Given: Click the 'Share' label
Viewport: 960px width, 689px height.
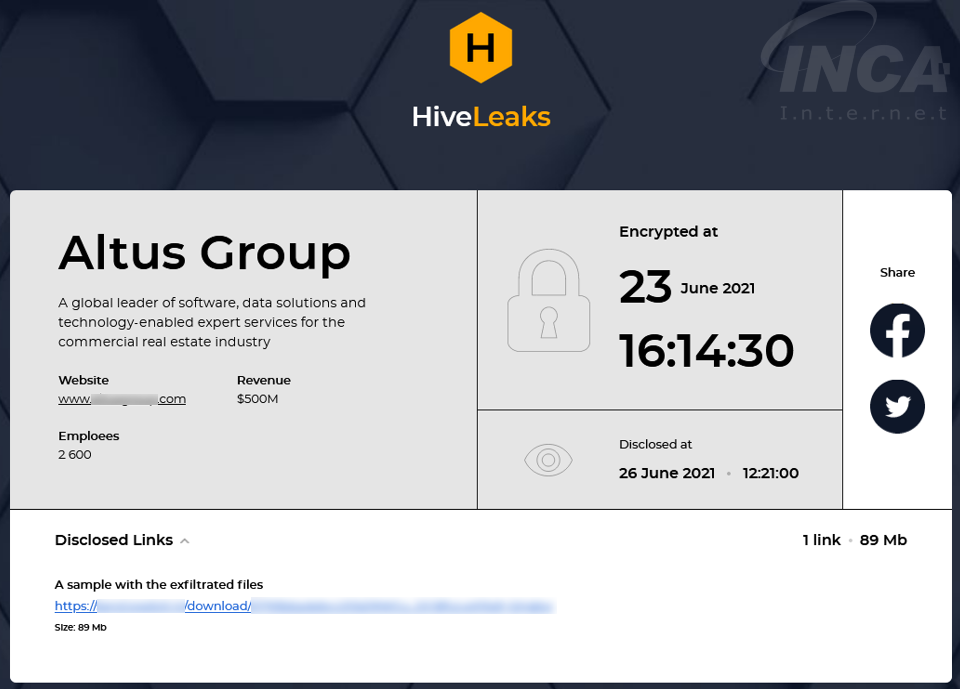Looking at the screenshot, I should point(897,273).
